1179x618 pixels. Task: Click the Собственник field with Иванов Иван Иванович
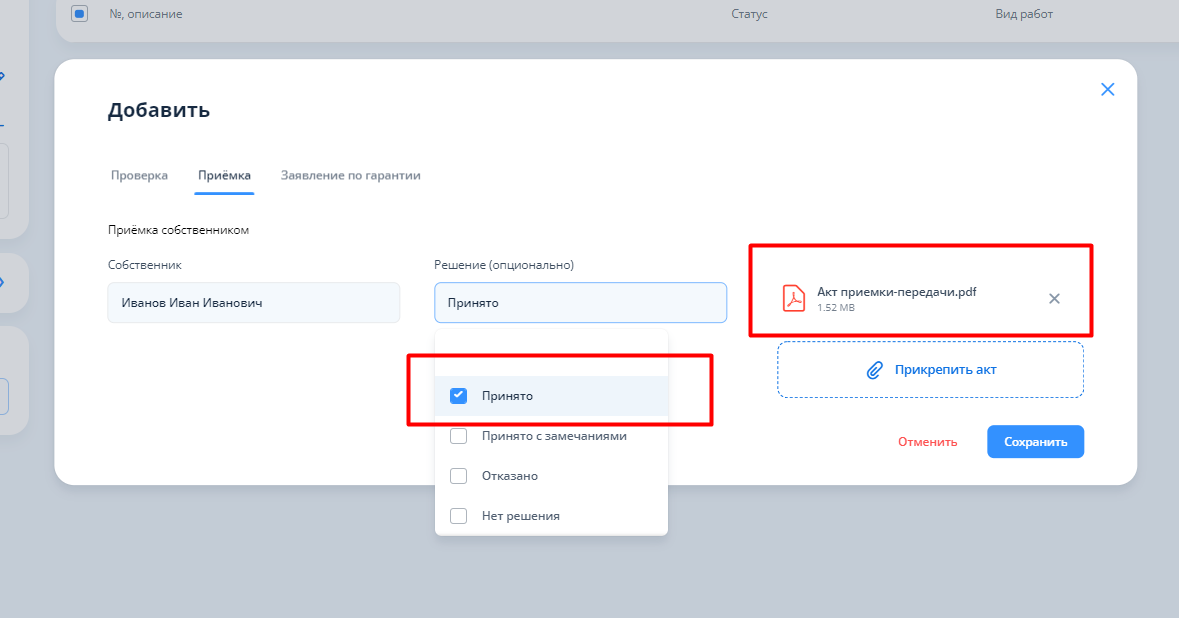[x=253, y=302]
